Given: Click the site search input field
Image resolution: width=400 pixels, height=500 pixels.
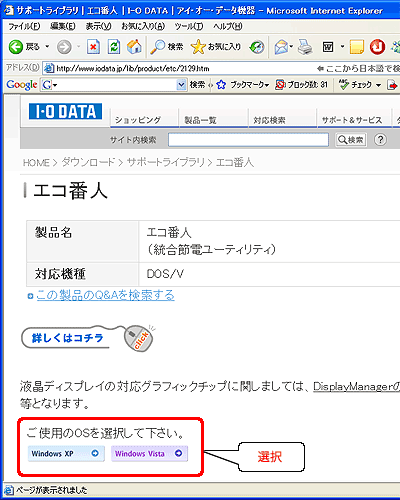Looking at the screenshot, I should (248, 139).
